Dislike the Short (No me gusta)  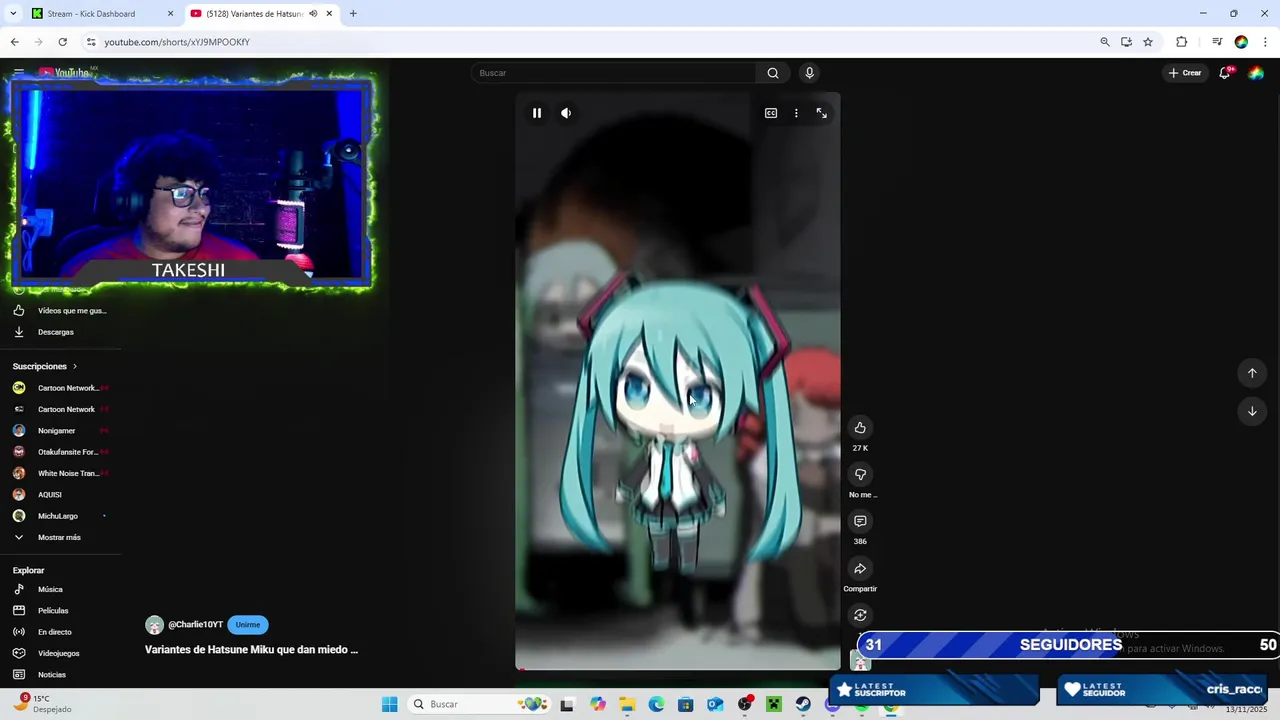click(860, 474)
